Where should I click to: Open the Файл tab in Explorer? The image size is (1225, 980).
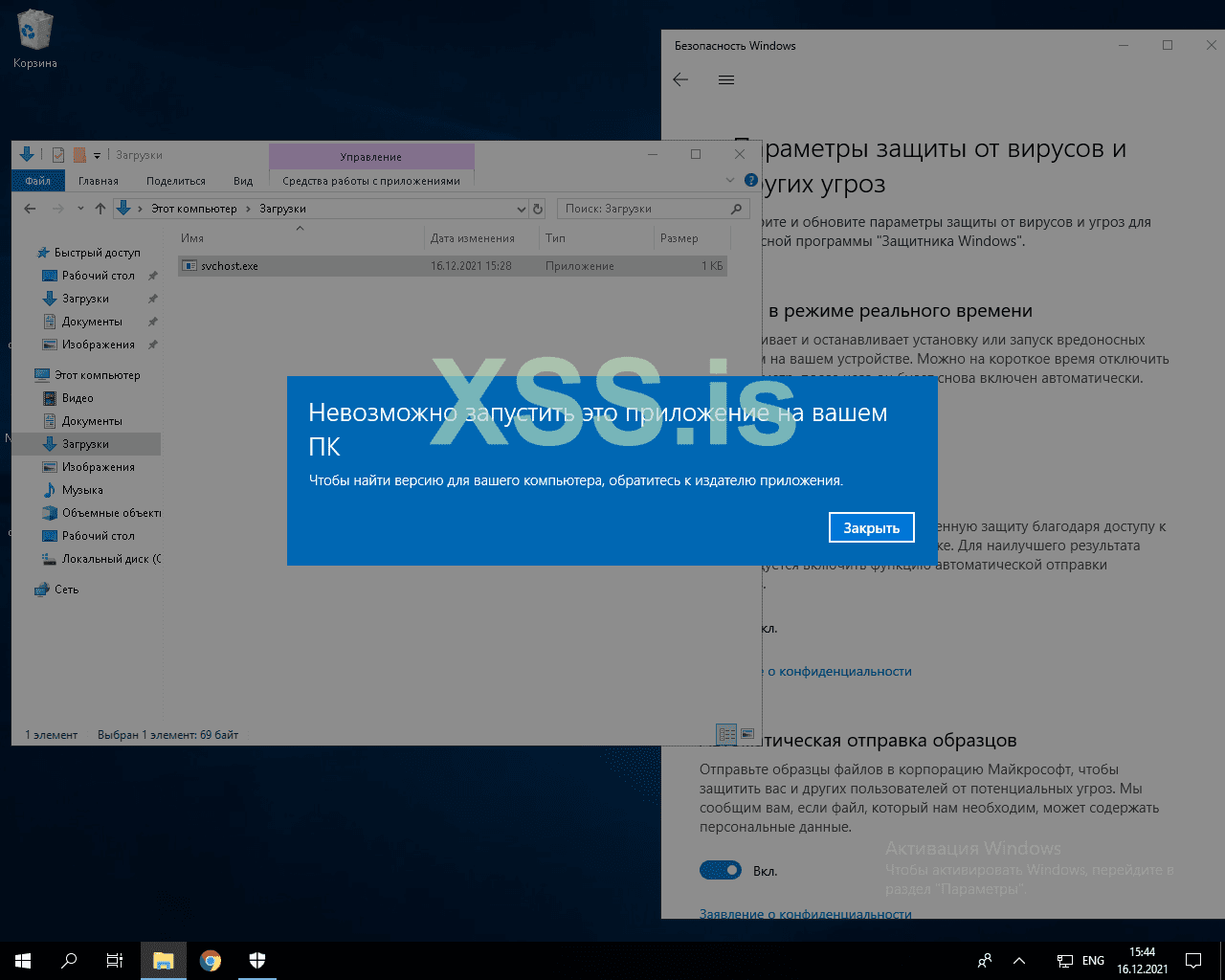(38, 181)
